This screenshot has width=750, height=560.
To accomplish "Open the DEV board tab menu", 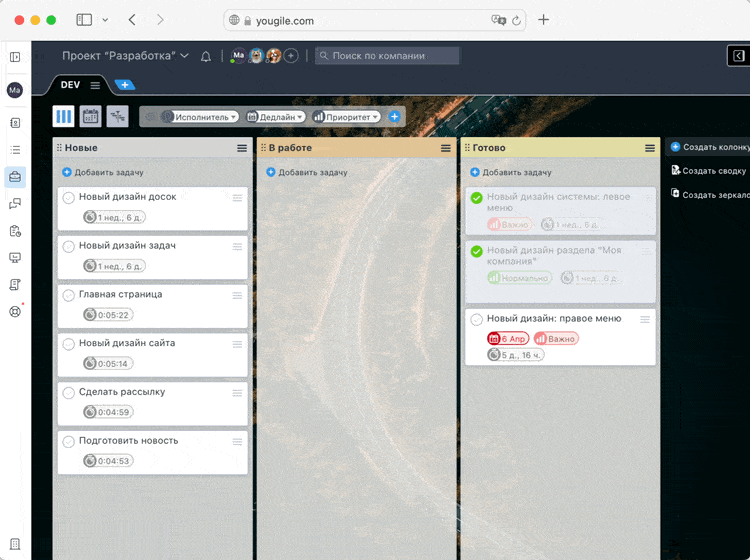I will point(95,85).
